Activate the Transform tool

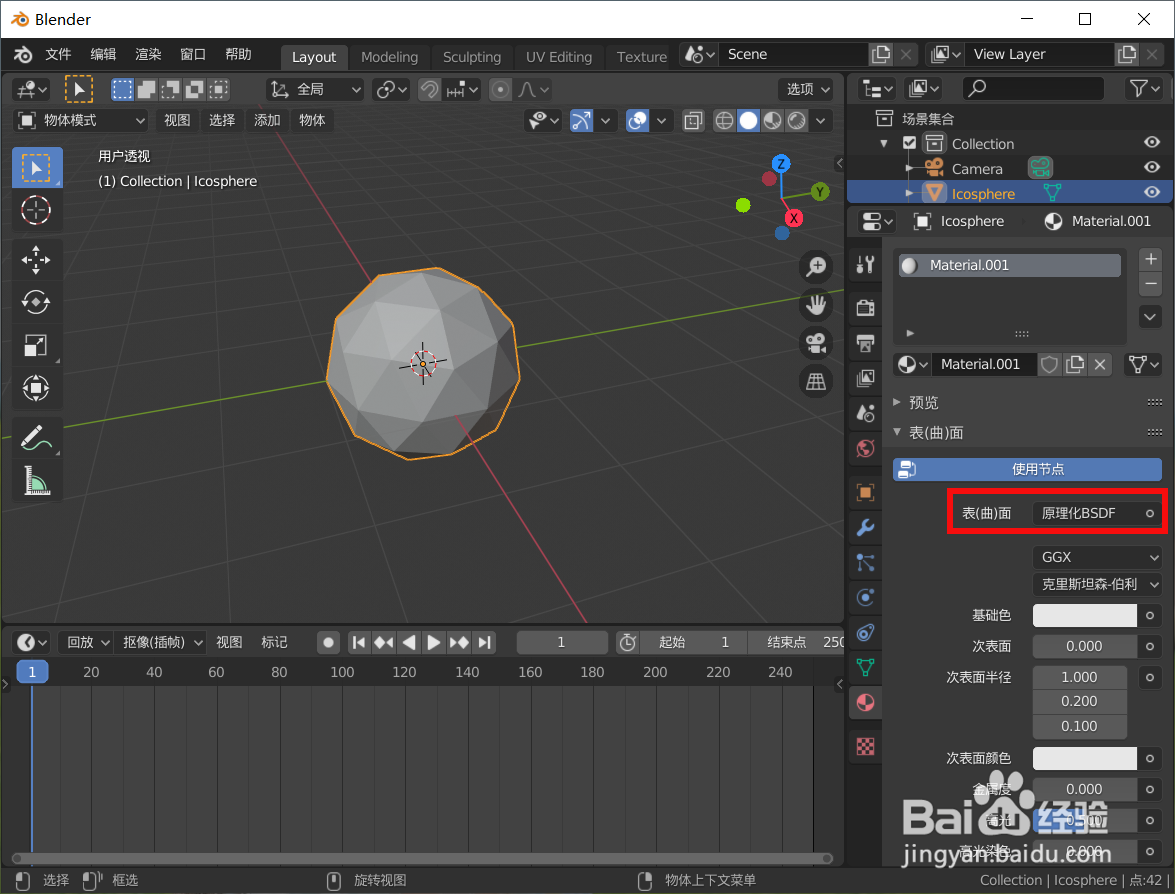tap(37, 388)
